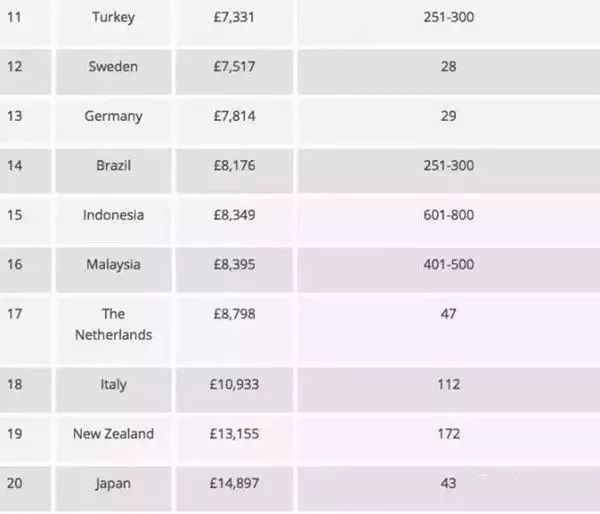Select ranking value 172
Viewport: 600px width, 514px height.
[448, 434]
